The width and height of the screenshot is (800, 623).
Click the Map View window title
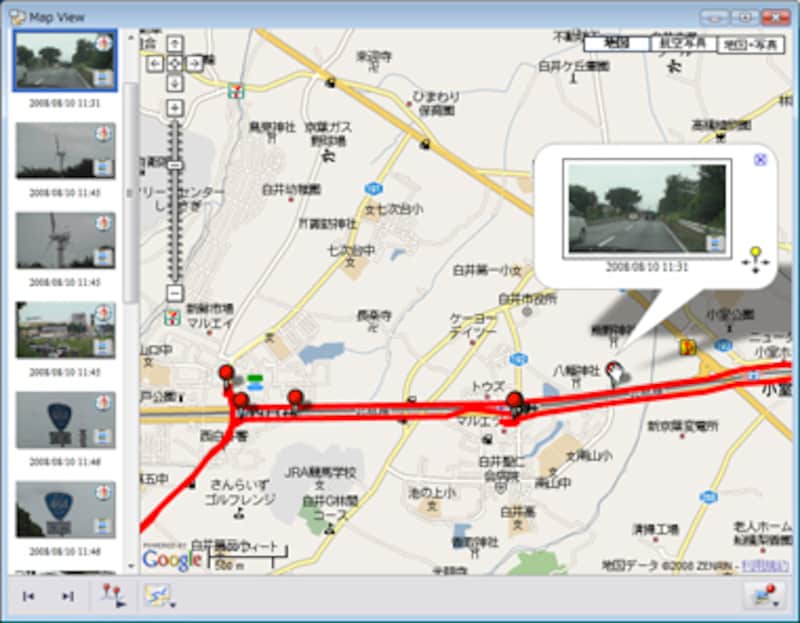tap(57, 17)
